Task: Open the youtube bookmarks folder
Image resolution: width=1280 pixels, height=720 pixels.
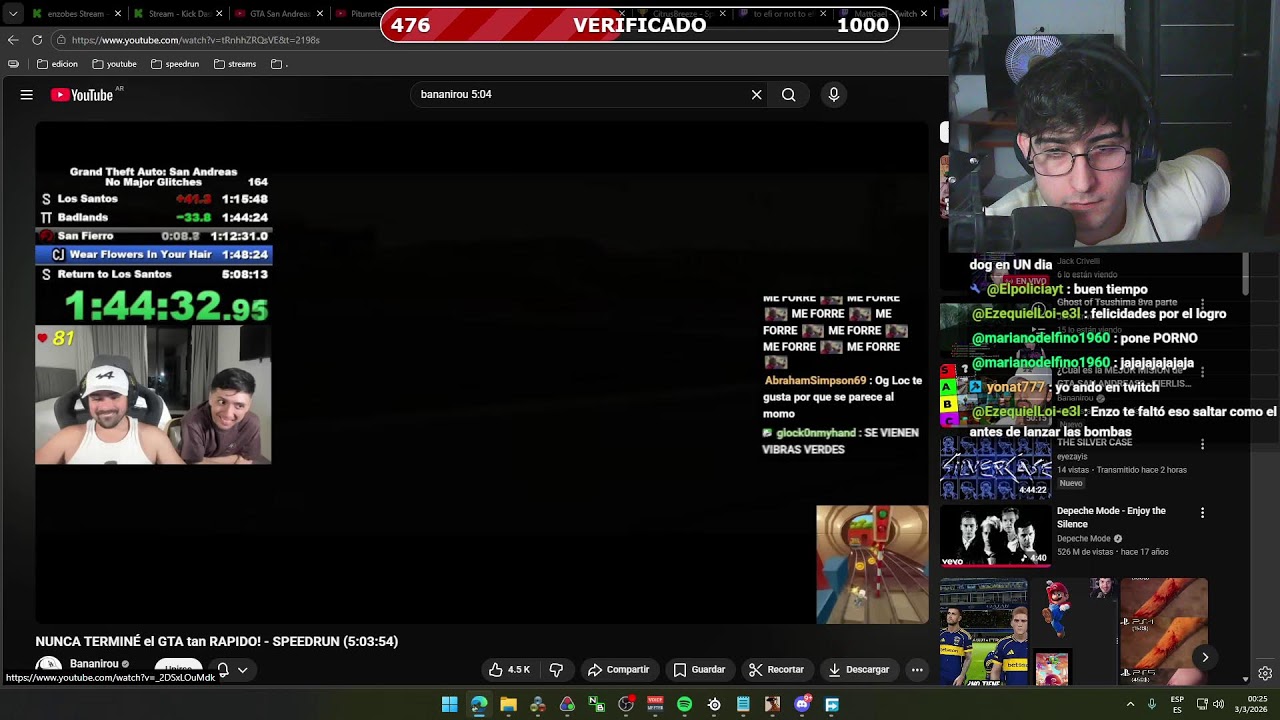Action: click(x=114, y=64)
